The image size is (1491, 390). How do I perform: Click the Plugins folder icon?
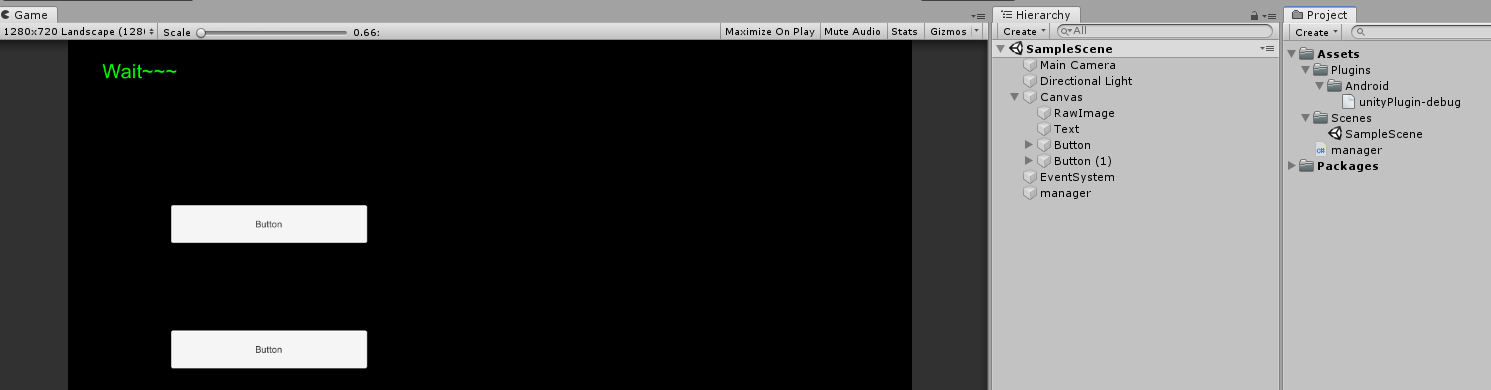click(x=1320, y=70)
